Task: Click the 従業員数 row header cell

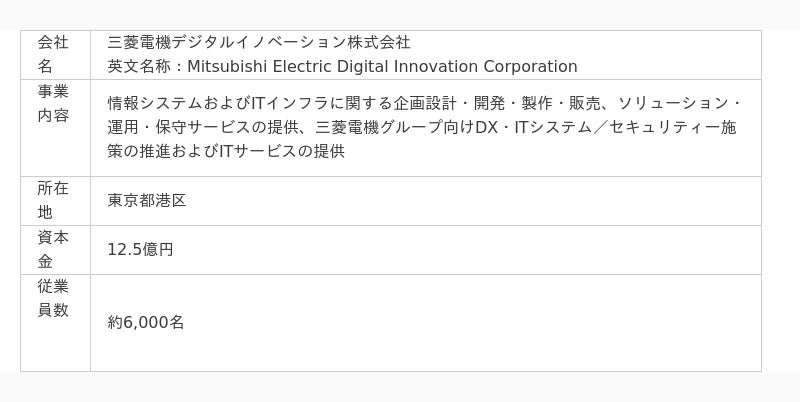Action: pos(54,298)
